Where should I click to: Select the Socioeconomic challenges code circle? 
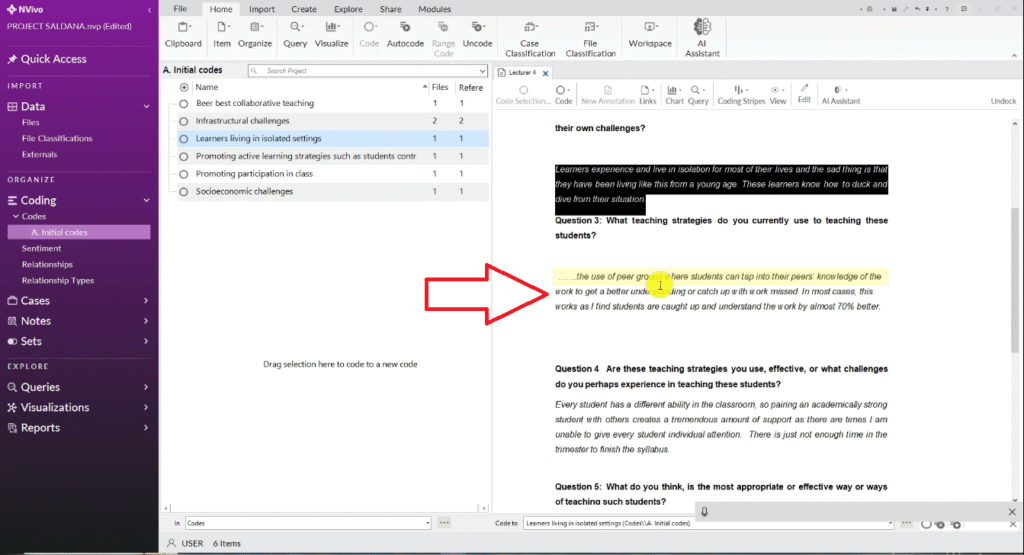pos(184,191)
